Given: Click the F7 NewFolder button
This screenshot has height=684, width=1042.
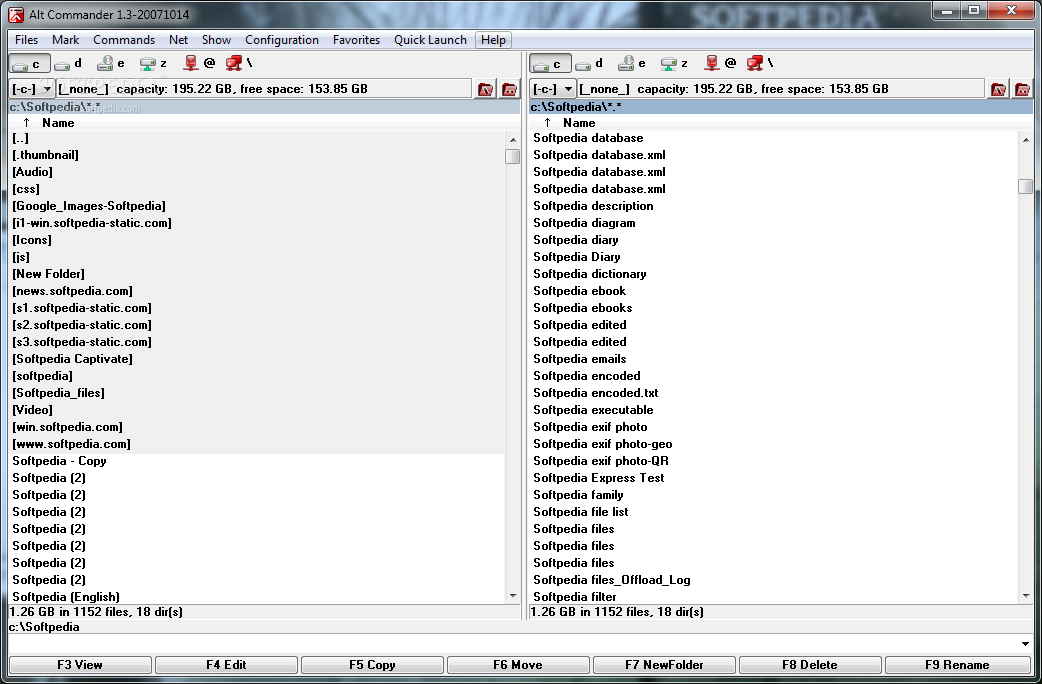Looking at the screenshot, I should [664, 665].
